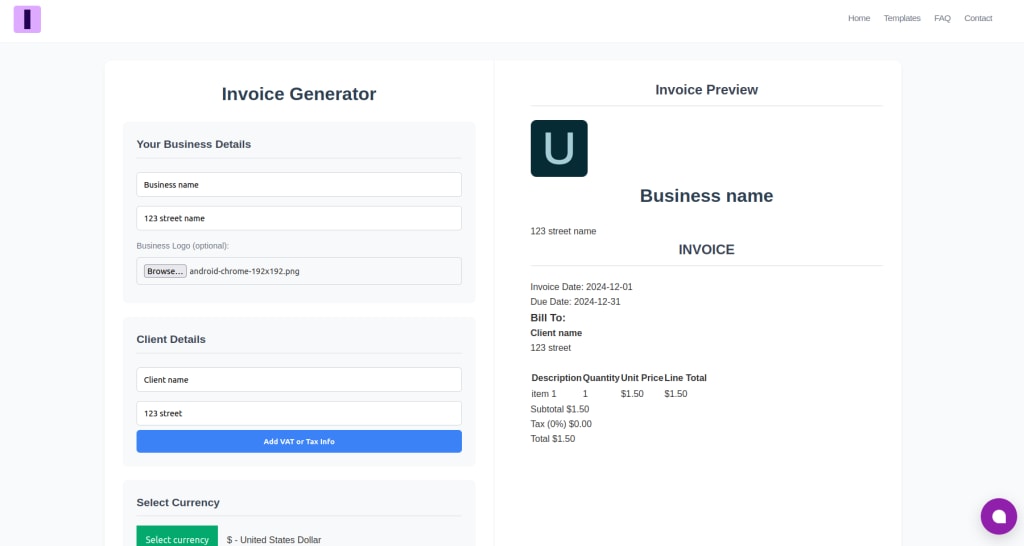Open the Select currency dropdown button
The image size is (1024, 546).
pyautogui.click(x=177, y=539)
